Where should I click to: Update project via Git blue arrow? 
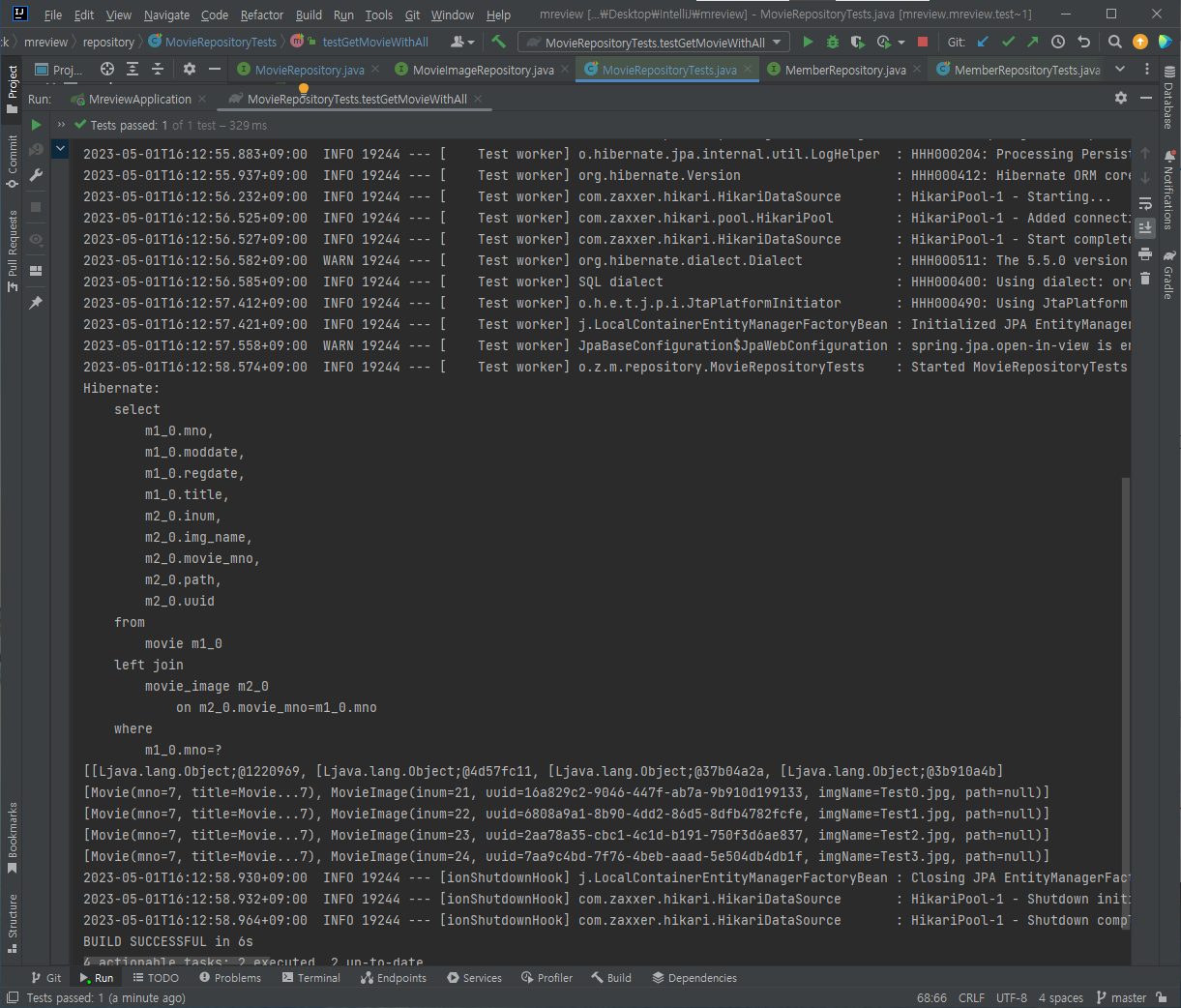click(x=983, y=42)
